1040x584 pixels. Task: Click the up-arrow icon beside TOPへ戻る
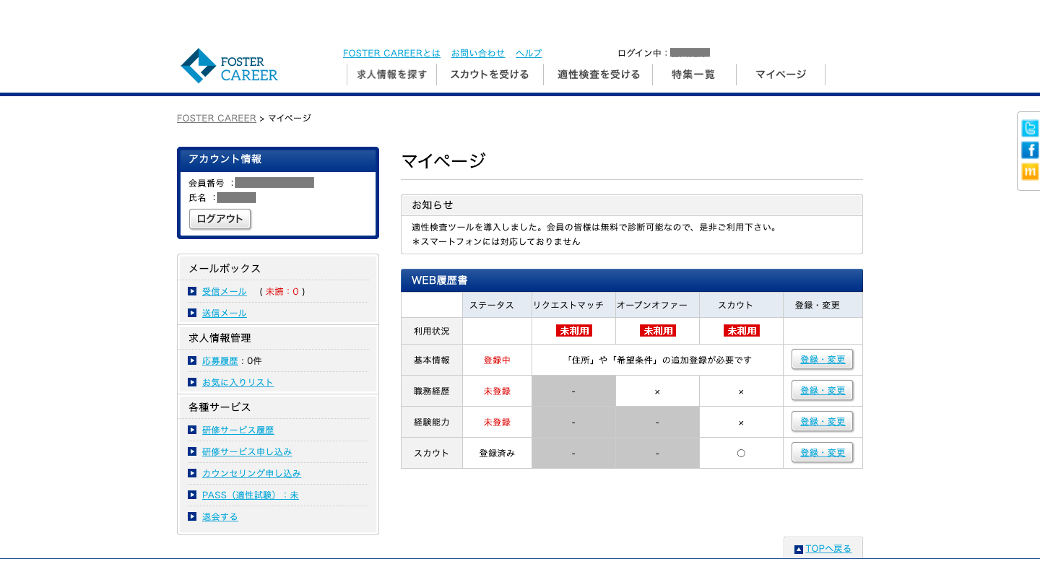pyautogui.click(x=798, y=549)
